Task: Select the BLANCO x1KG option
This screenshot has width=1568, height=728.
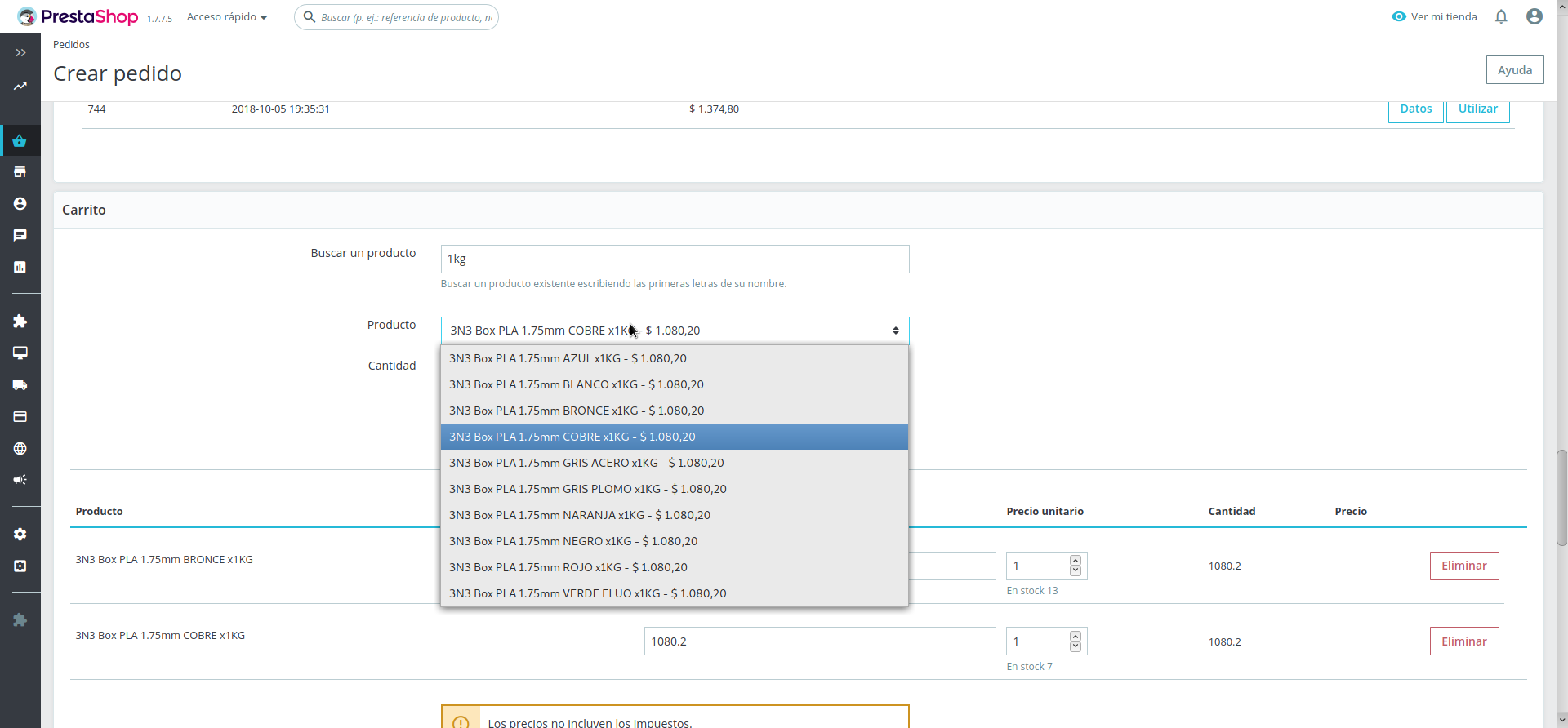Action: (675, 384)
